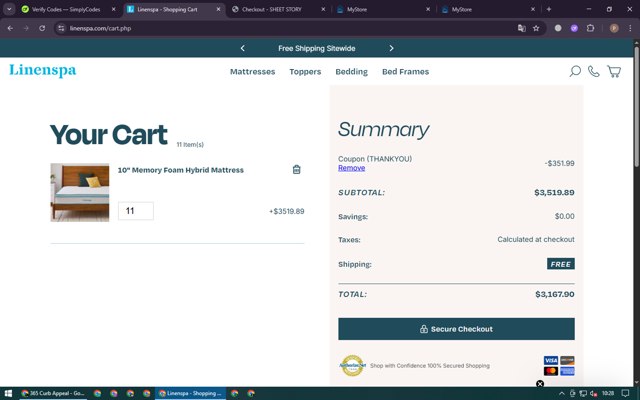Remove the THANKYOU coupon
The height and width of the screenshot is (400, 640).
(x=351, y=168)
